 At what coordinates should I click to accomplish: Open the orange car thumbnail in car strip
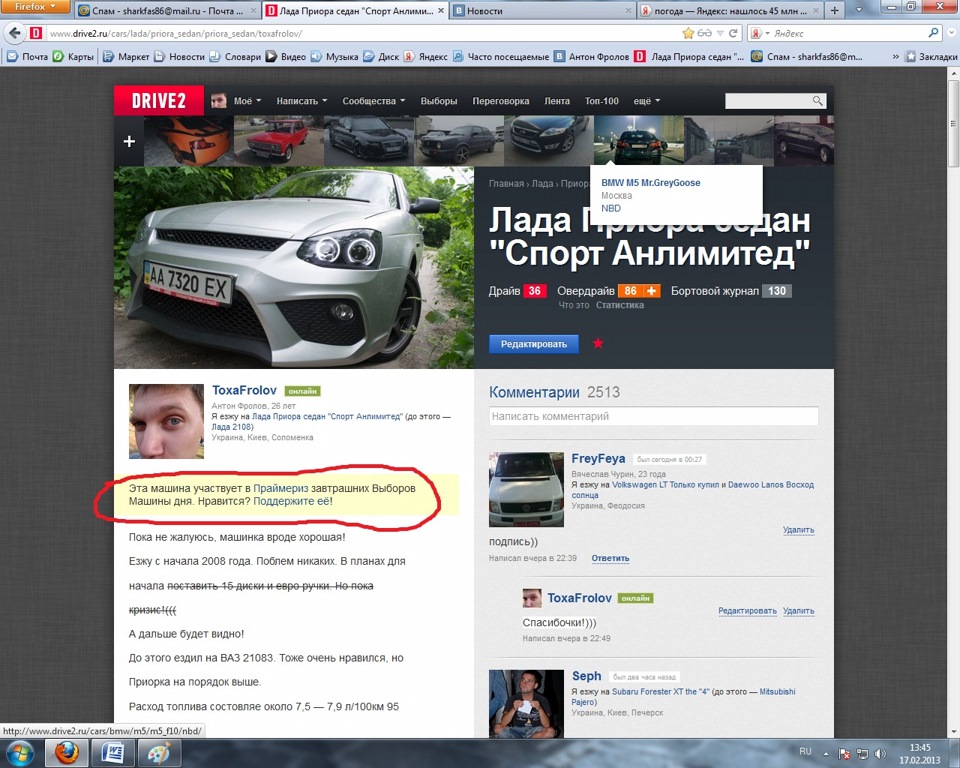point(189,141)
